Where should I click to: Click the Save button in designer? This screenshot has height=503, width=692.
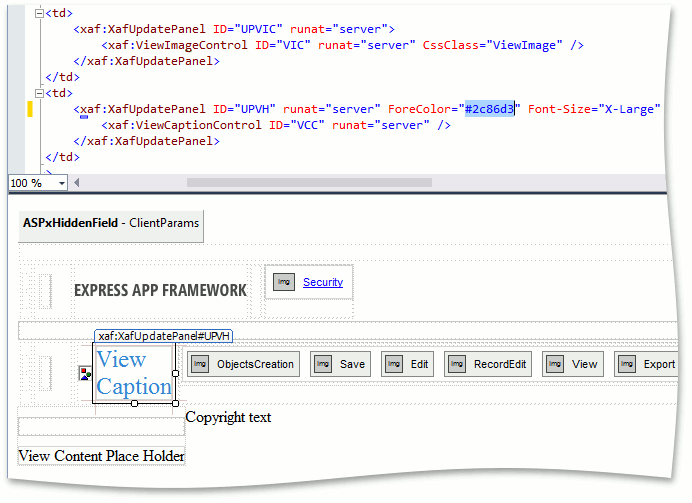(x=340, y=364)
